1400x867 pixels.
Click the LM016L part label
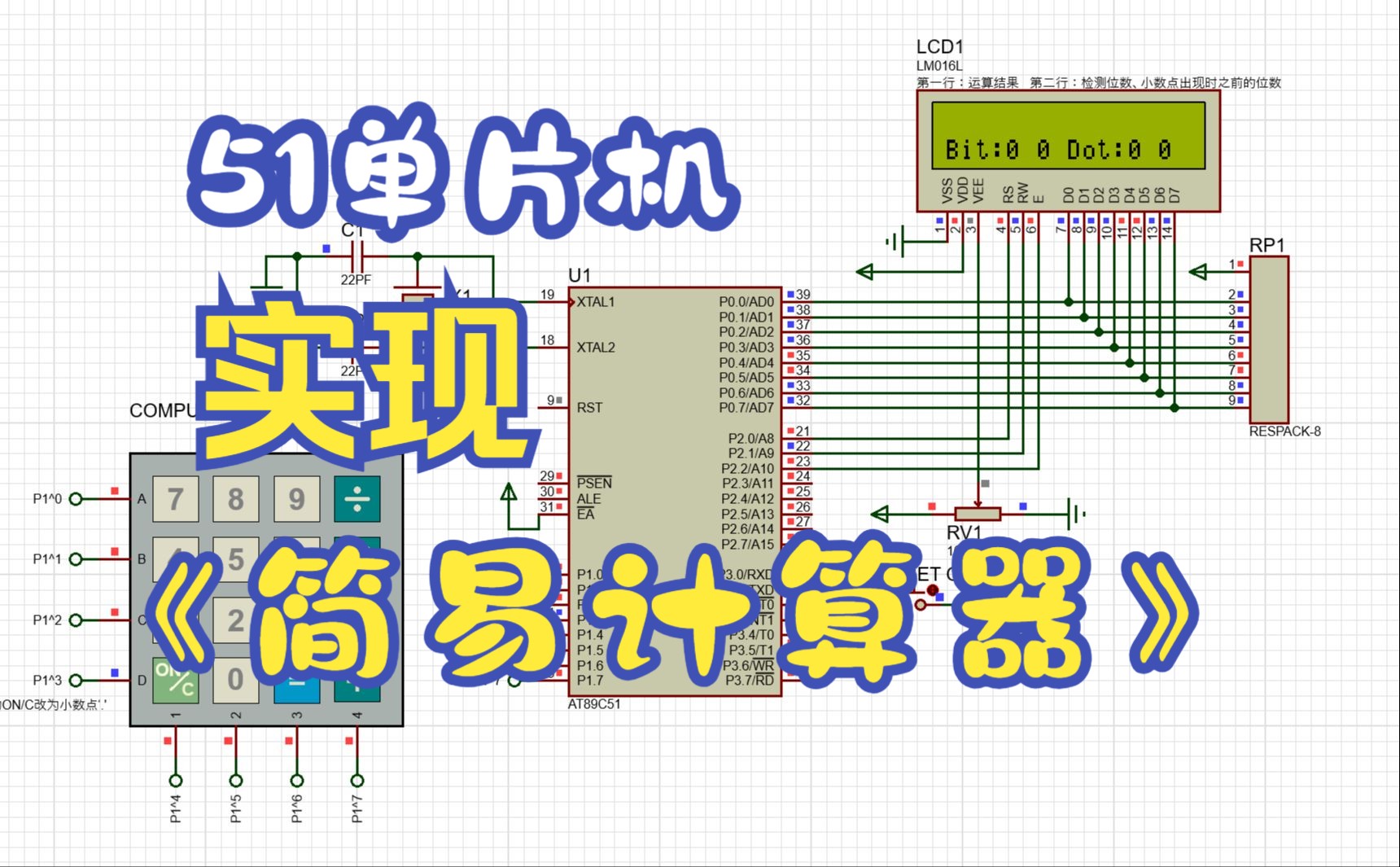tap(939, 66)
